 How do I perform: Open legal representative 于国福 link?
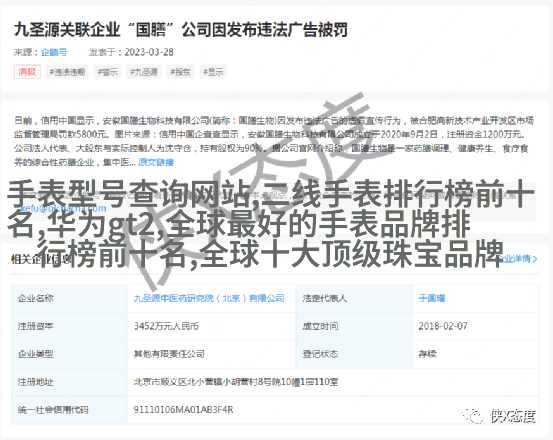(432, 298)
